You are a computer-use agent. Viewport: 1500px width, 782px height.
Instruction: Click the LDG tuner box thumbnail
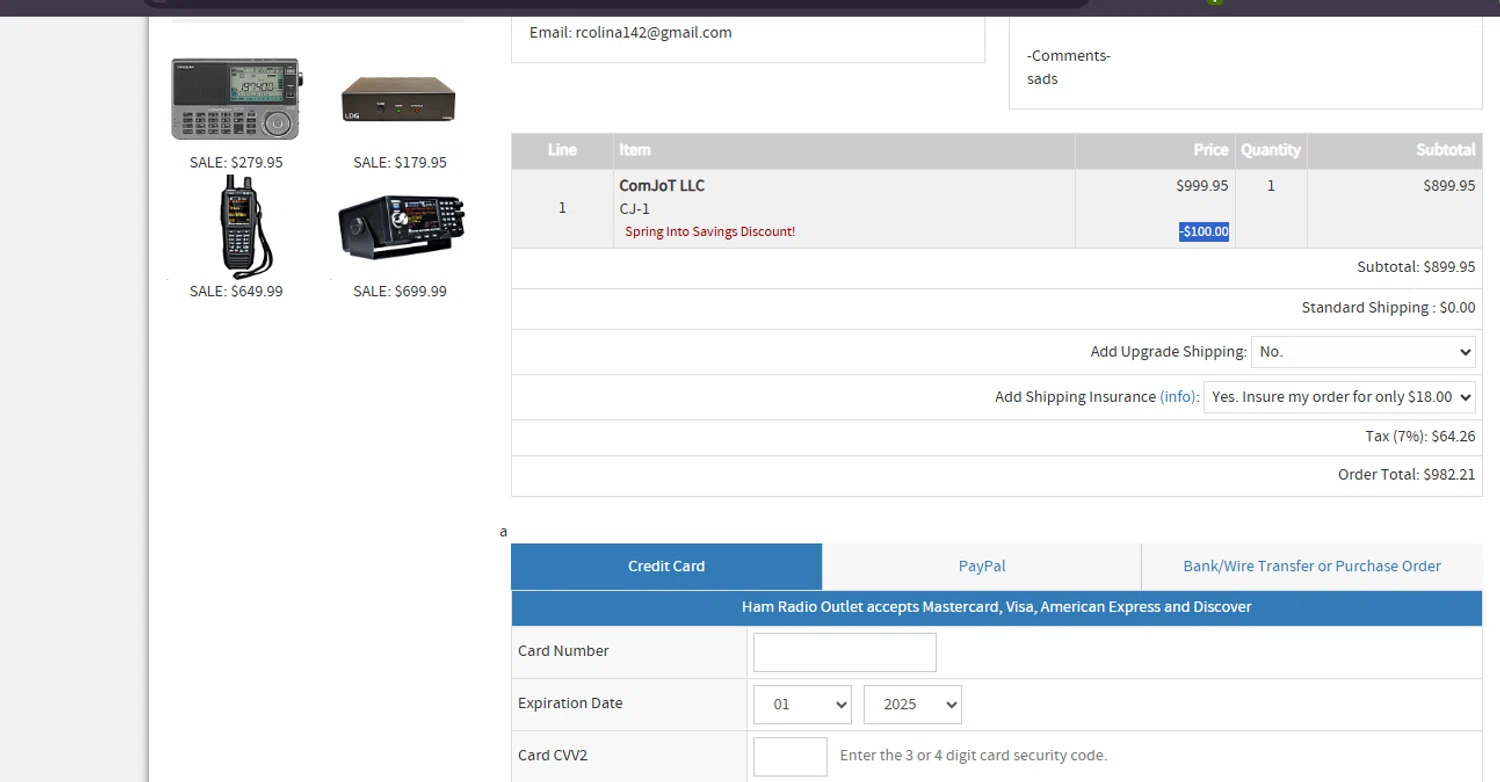(399, 100)
